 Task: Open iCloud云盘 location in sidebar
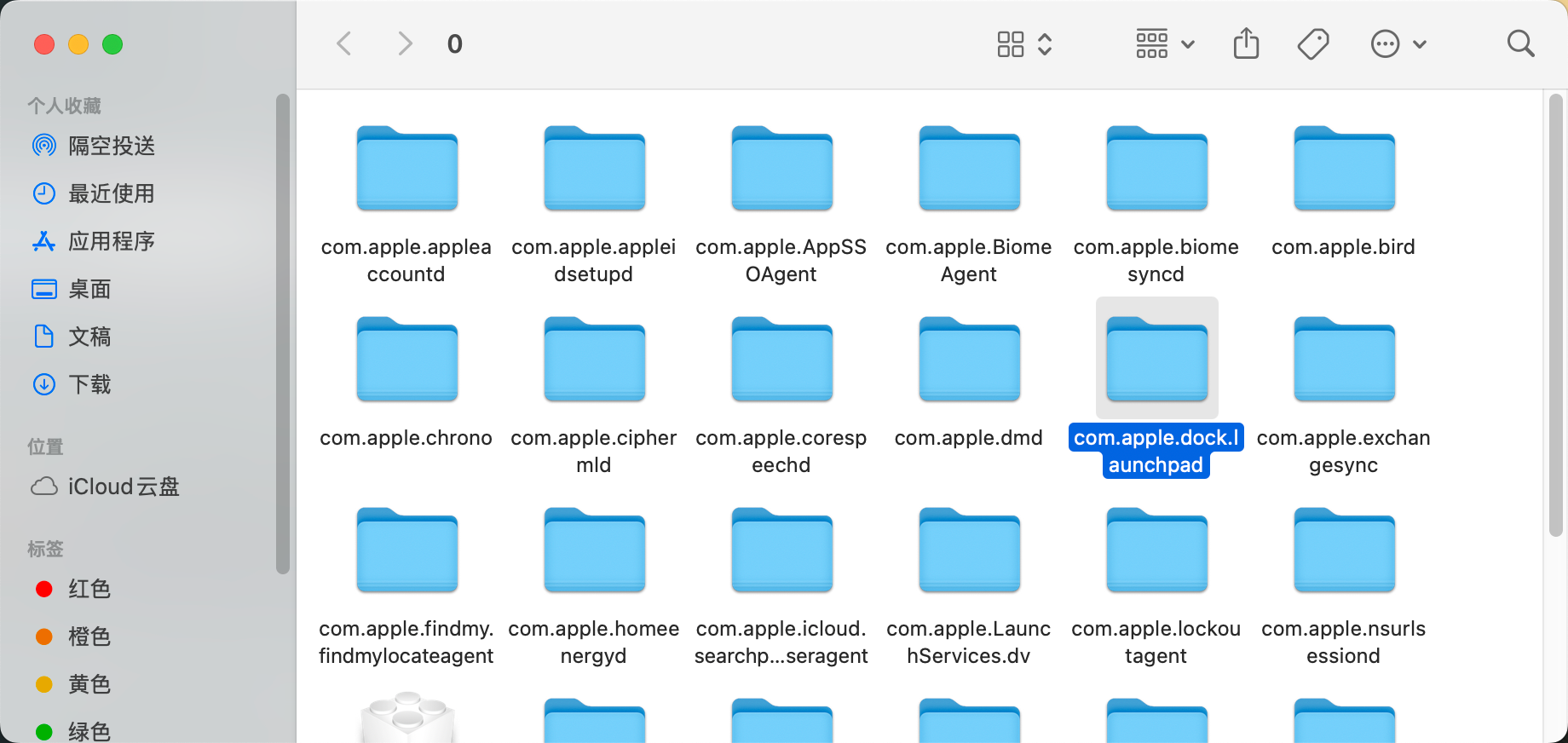123,487
